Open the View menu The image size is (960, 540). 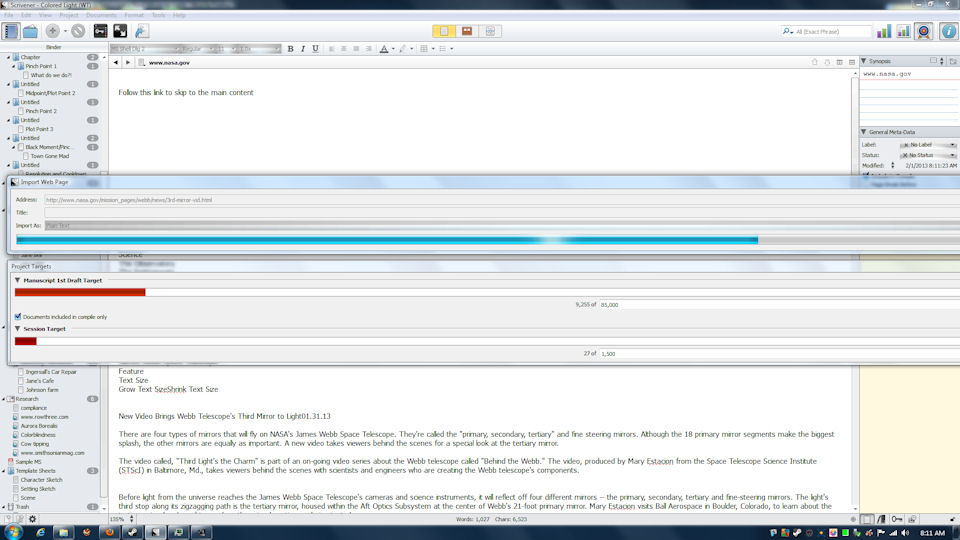point(45,15)
